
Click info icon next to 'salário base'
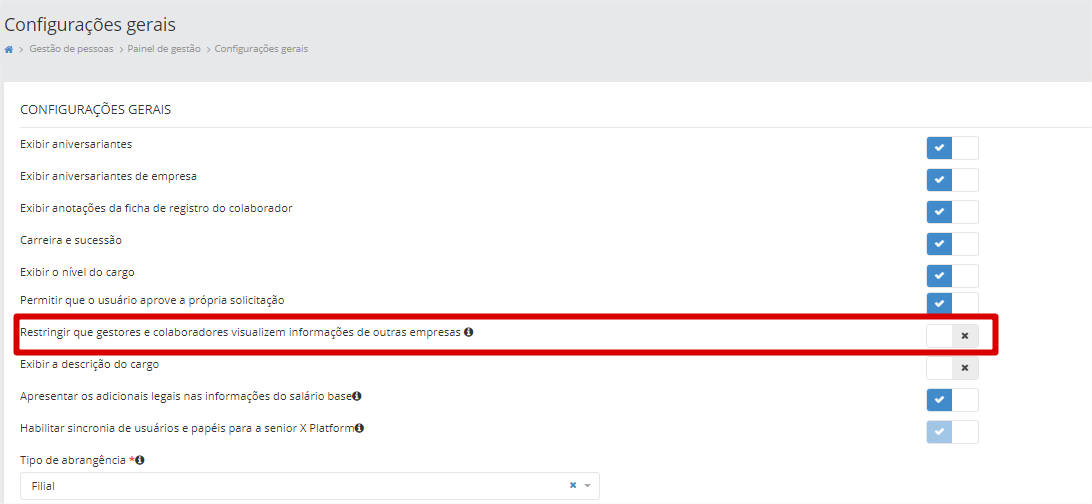click(357, 396)
